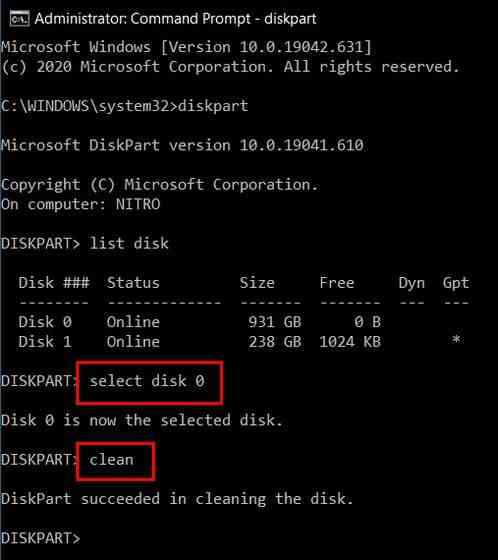Click the 'Dyn' column header

[x=412, y=284]
